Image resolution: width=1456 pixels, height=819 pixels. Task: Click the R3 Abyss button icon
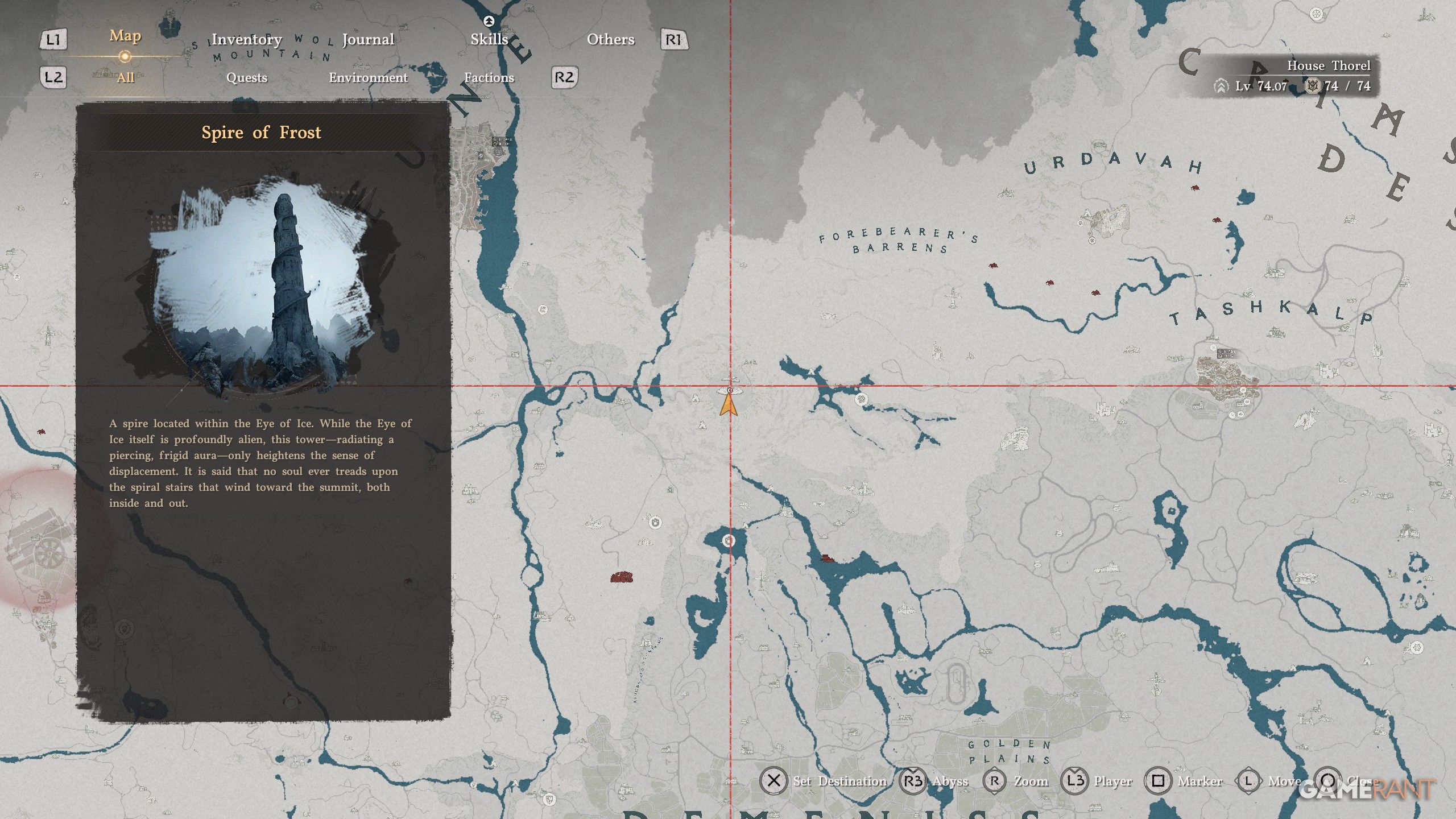click(913, 781)
